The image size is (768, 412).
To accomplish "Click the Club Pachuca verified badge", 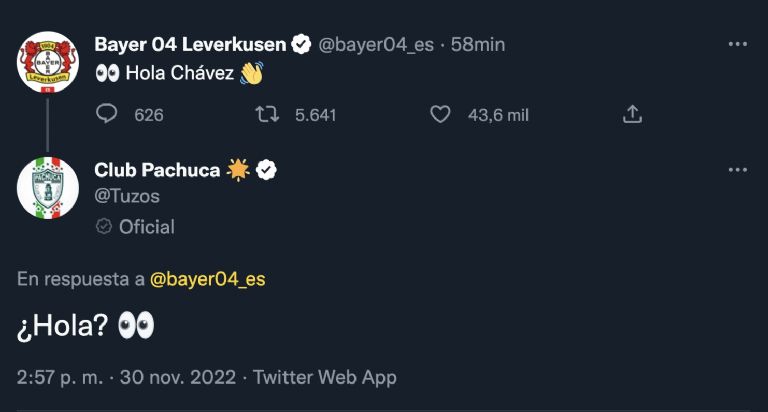I will [266, 170].
